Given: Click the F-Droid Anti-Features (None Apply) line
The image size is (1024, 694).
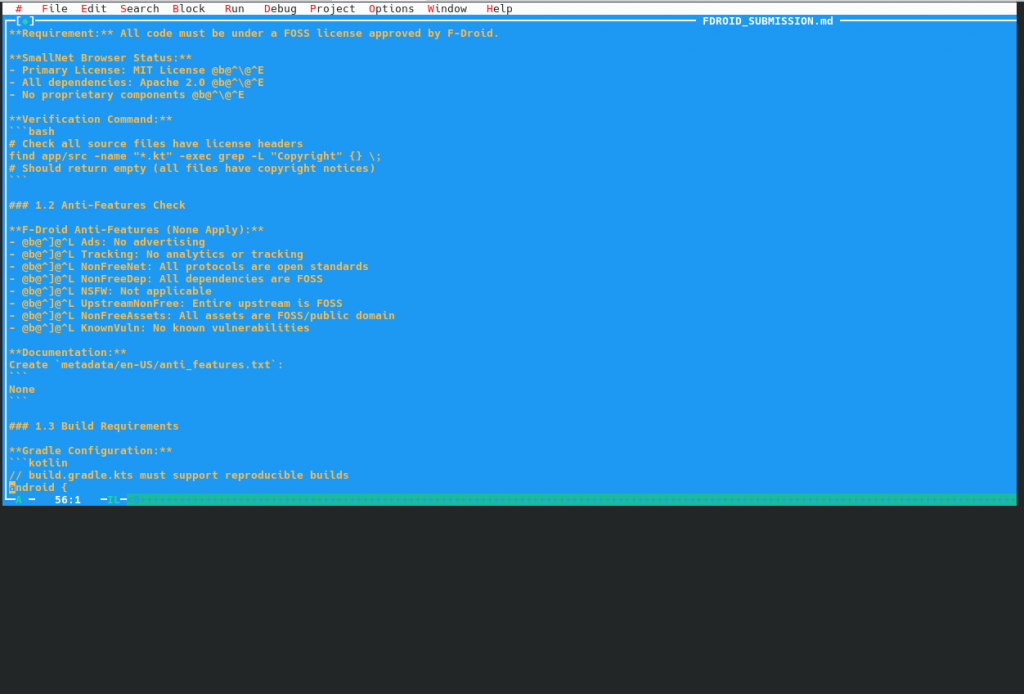Looking at the screenshot, I should point(136,229).
